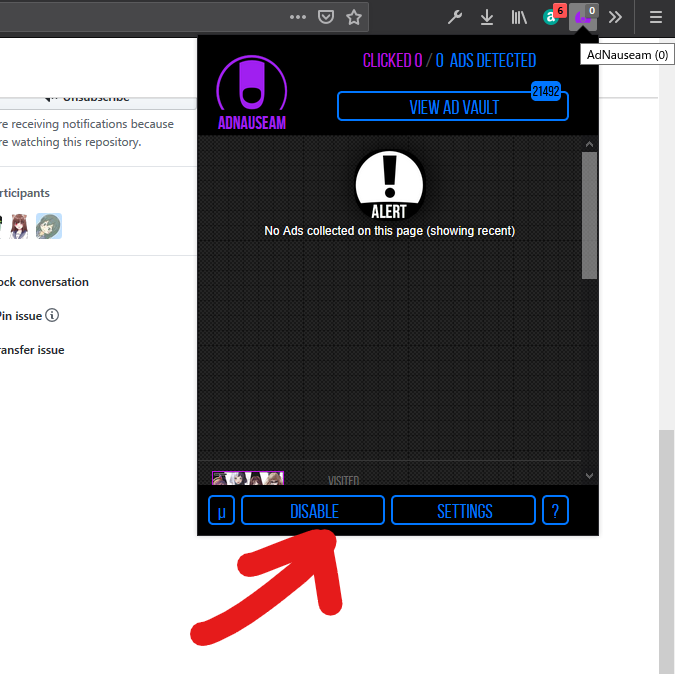Image resolution: width=675 pixels, height=674 pixels.
Task: Expand the overflow chevron for more tools
Action: pos(615,17)
